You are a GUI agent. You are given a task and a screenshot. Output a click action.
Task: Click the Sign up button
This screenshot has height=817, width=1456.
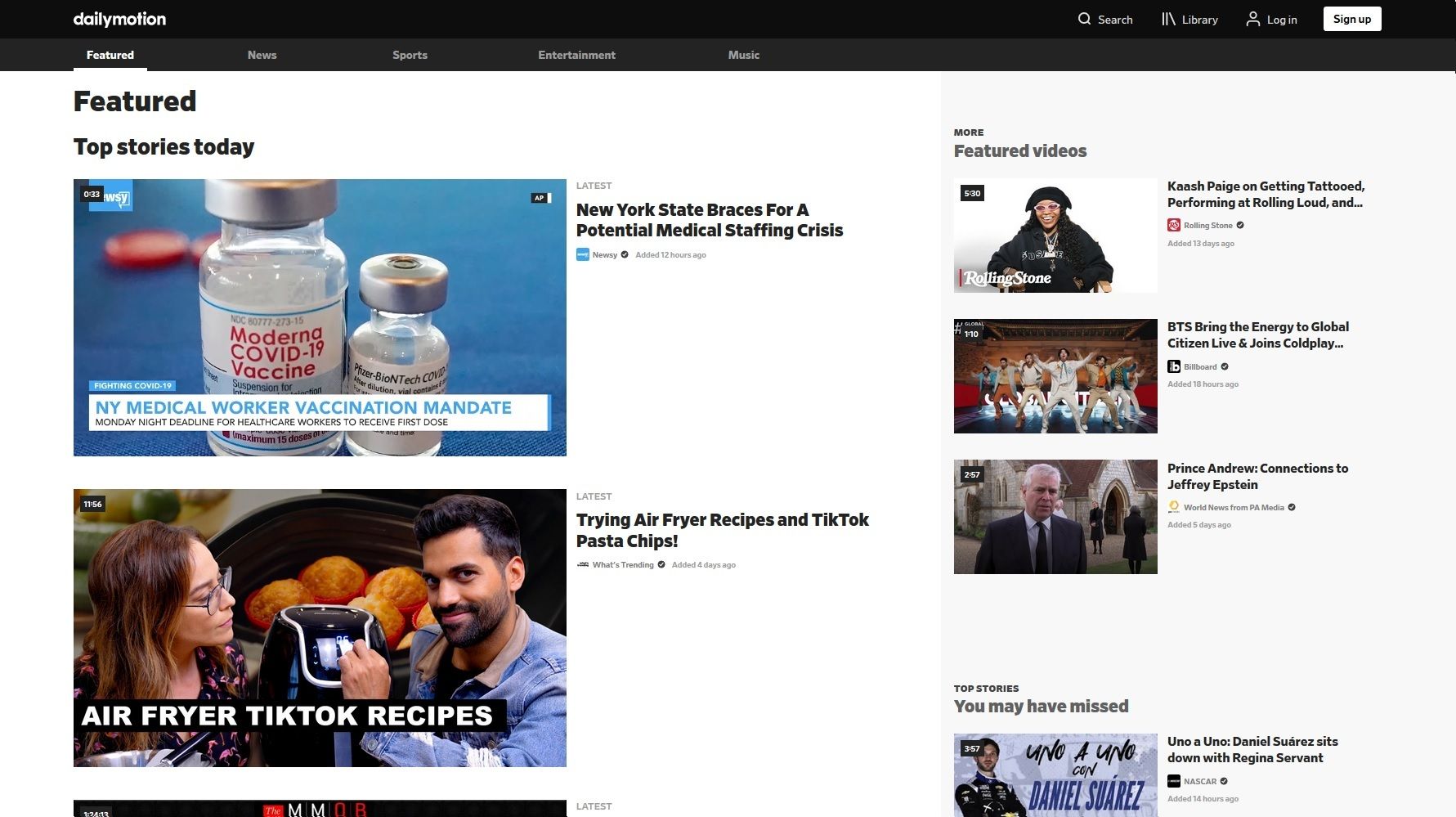point(1352,19)
